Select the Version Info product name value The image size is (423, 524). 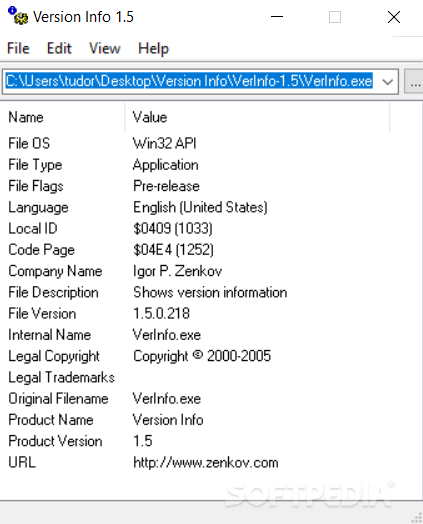(168, 420)
